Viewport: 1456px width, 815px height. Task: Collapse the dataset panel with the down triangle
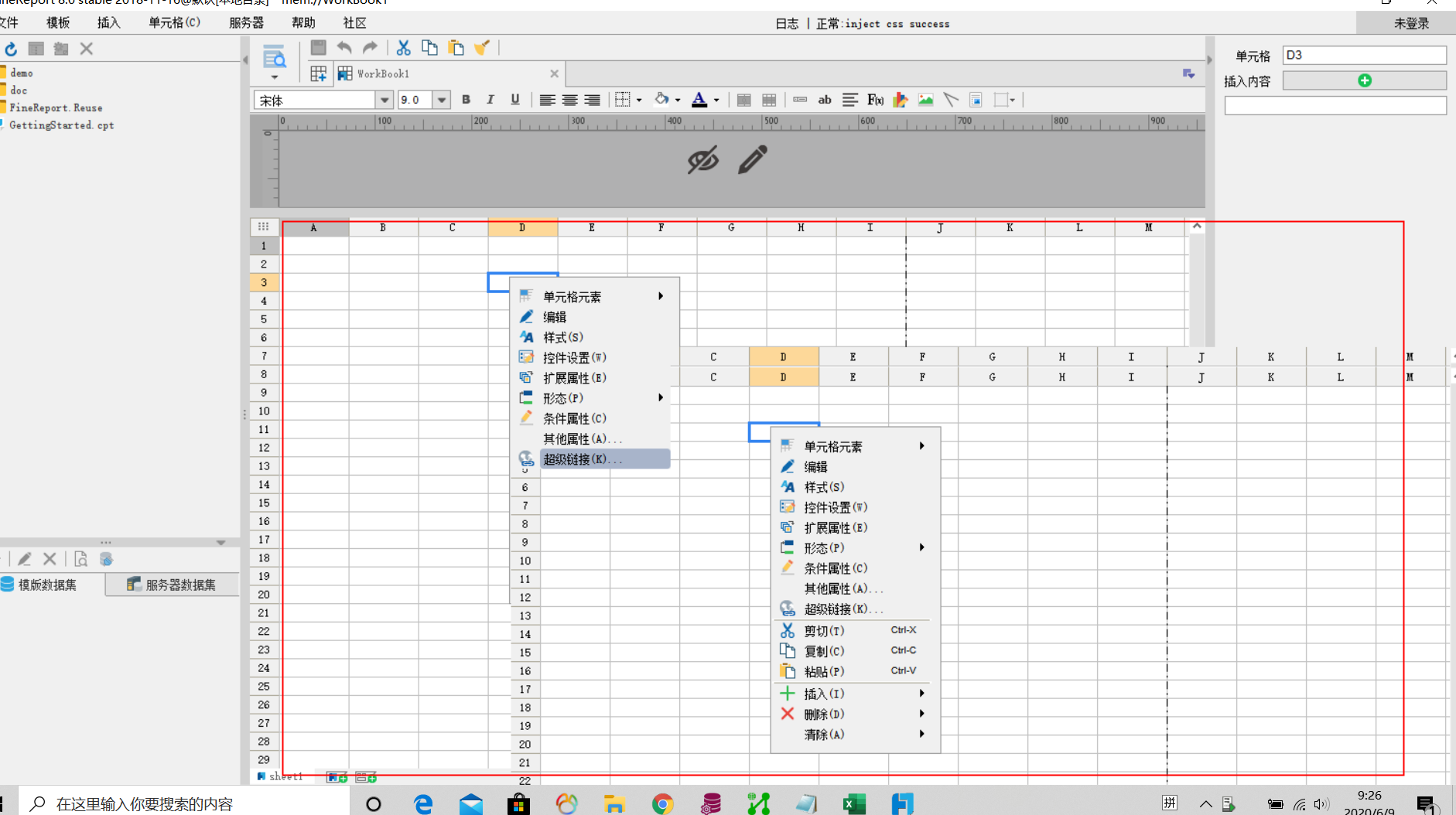(220, 542)
